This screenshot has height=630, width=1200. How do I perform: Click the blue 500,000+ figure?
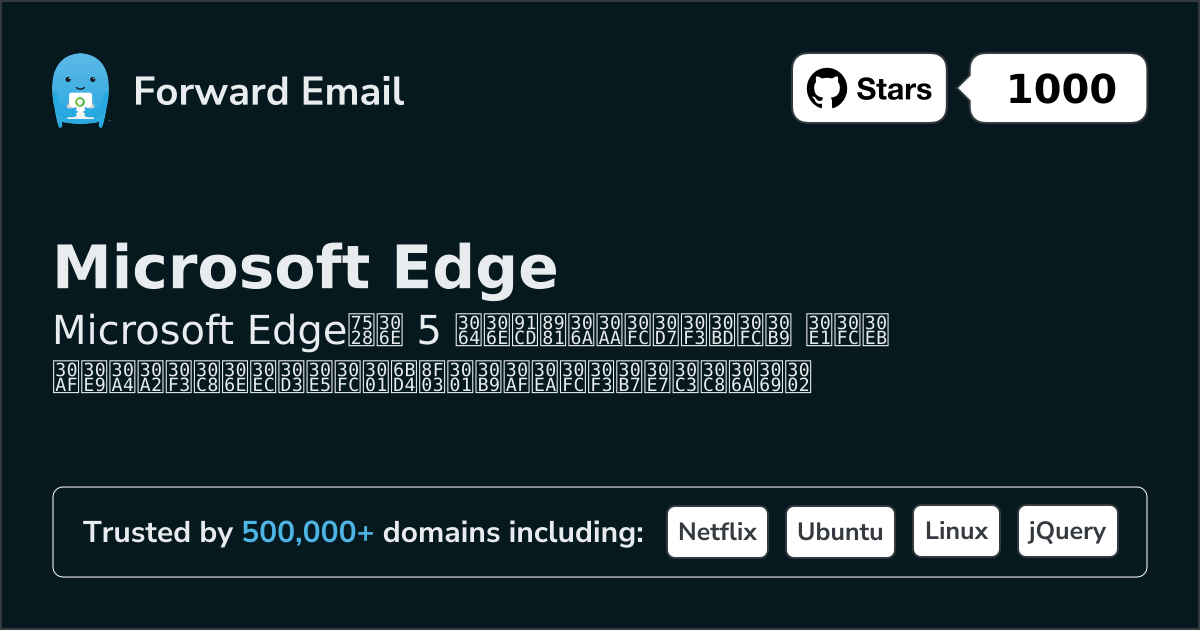(308, 532)
